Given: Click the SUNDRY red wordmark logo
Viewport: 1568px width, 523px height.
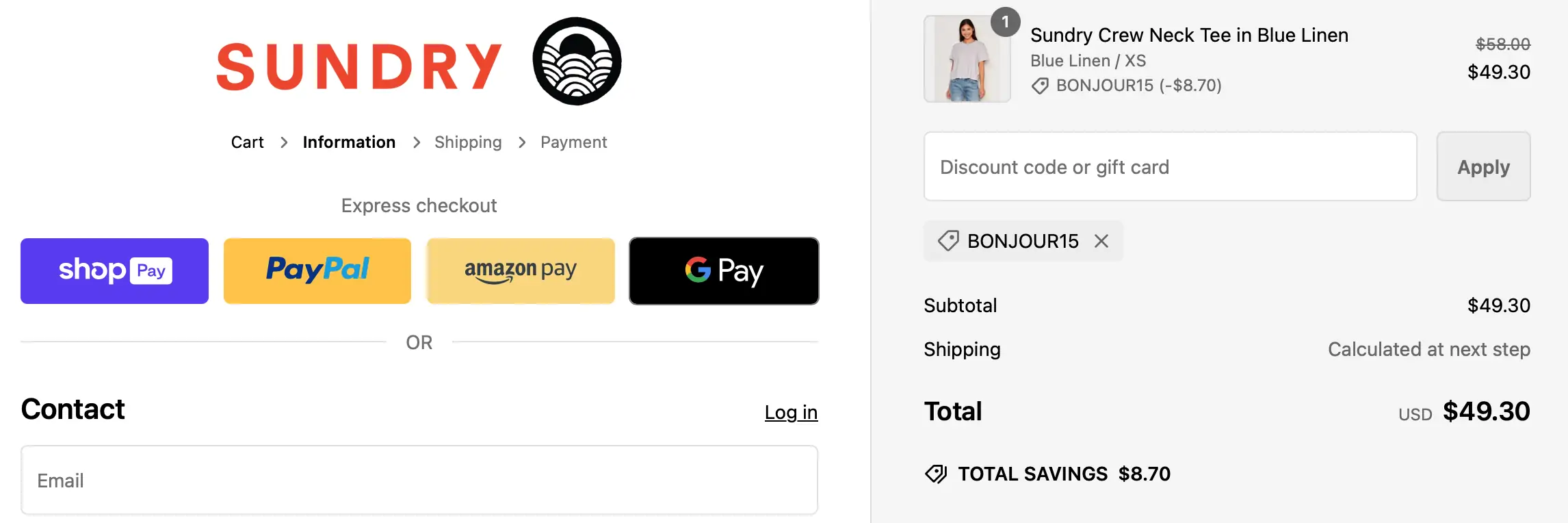Looking at the screenshot, I should pos(359,67).
